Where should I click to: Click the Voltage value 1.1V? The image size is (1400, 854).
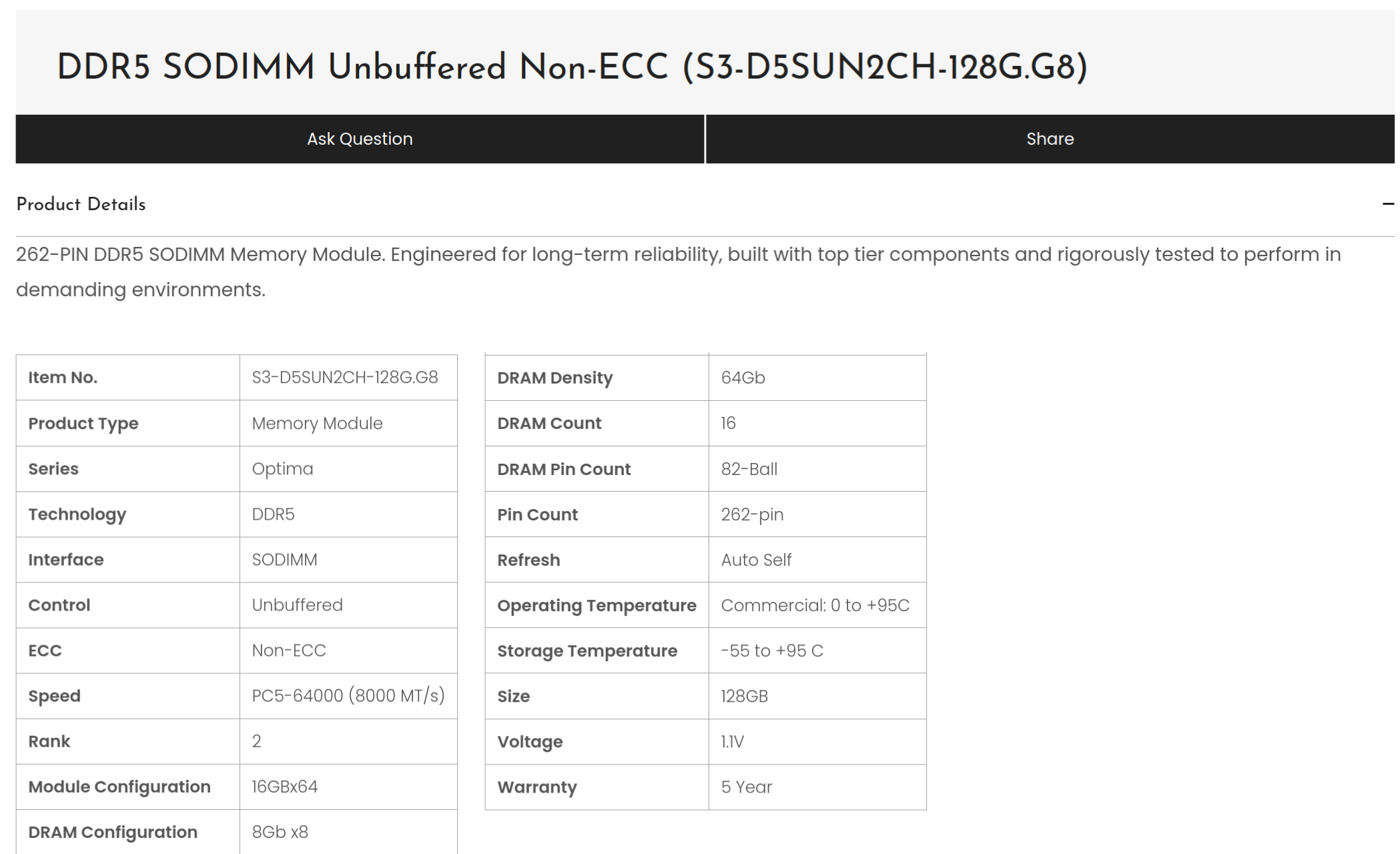(x=732, y=742)
